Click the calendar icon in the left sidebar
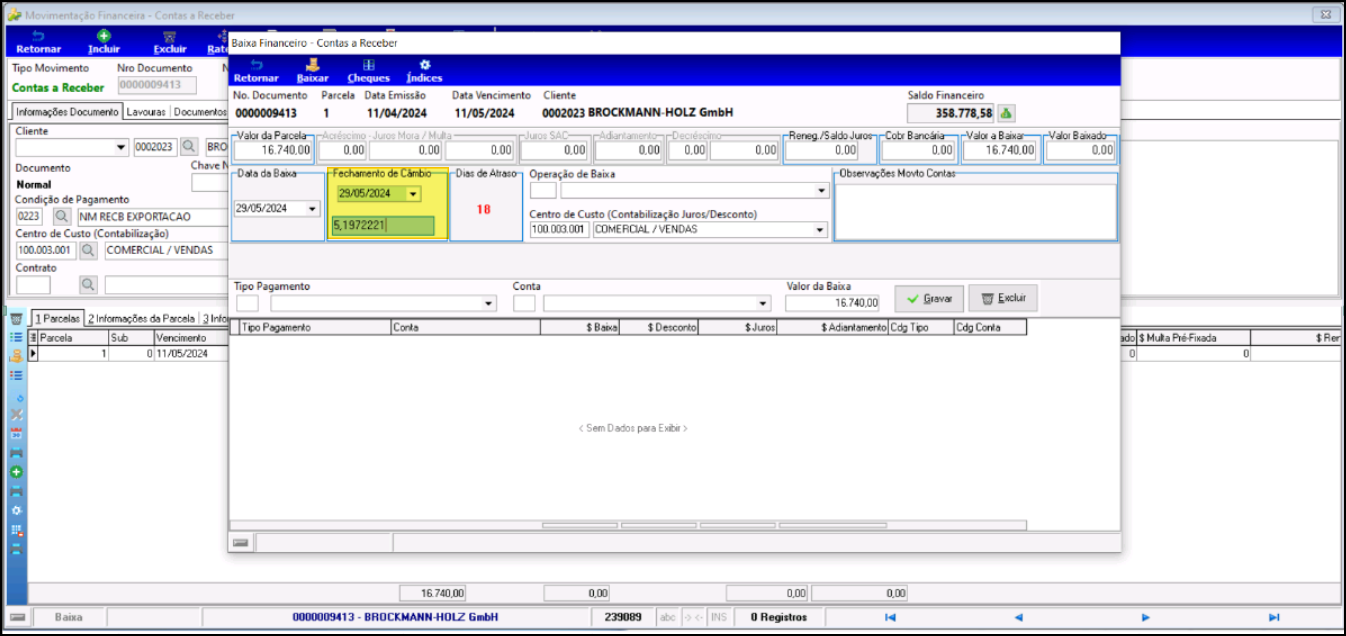Screen dimensions: 1346x636 pyautogui.click(x=16, y=434)
